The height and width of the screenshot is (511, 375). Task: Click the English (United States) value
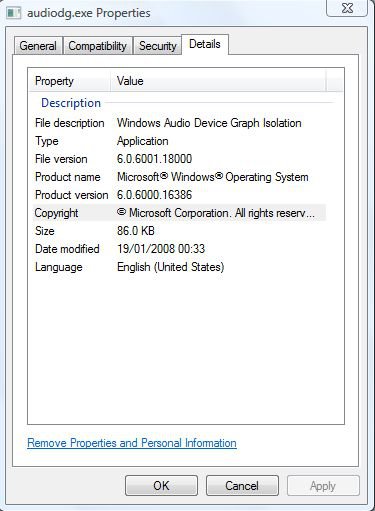[170, 267]
